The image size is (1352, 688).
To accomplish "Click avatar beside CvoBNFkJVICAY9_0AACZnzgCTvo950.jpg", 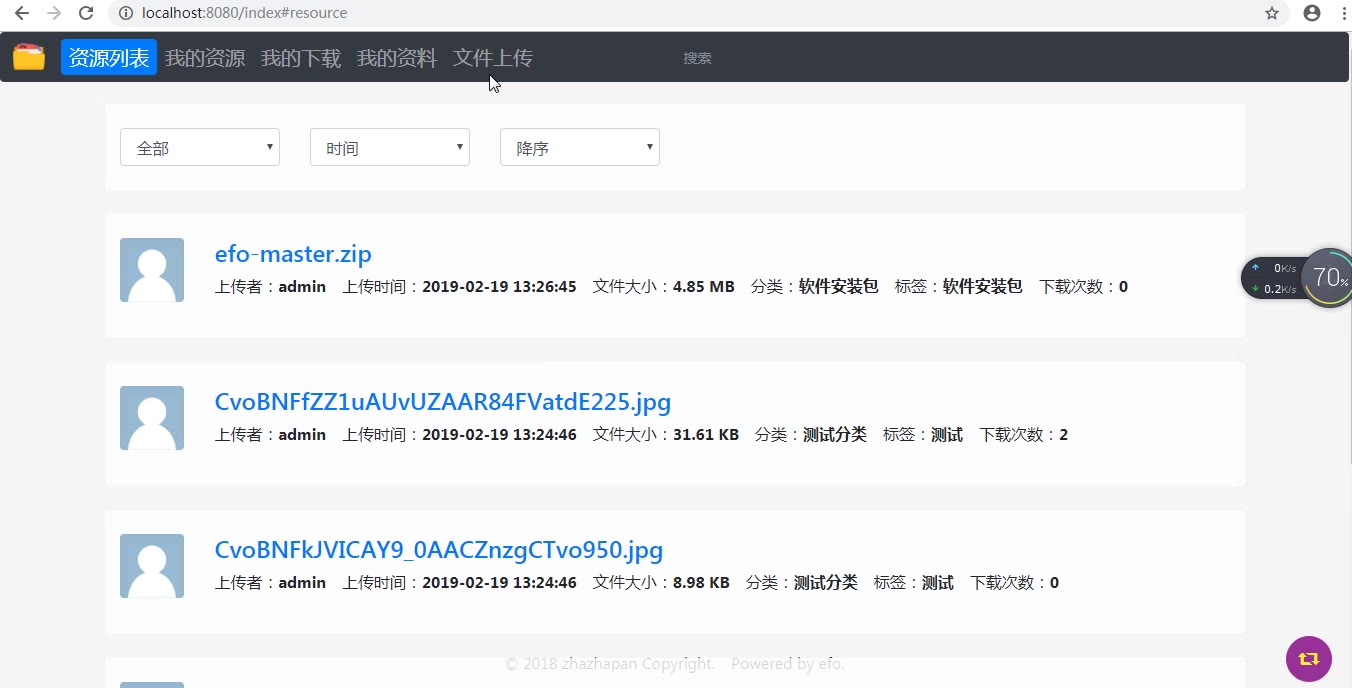I will (x=152, y=566).
